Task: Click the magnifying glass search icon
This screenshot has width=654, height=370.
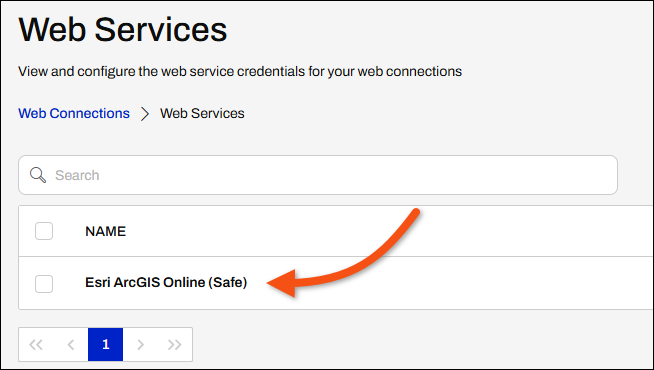Action: [x=38, y=175]
